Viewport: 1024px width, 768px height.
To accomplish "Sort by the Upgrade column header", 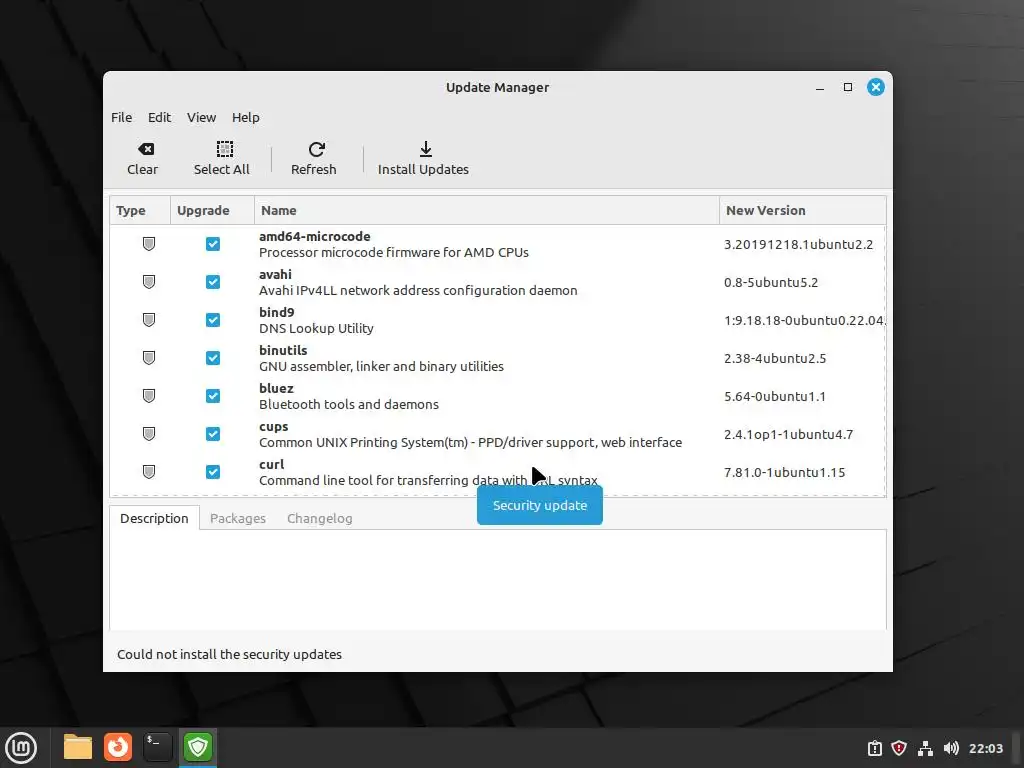I will pos(212,210).
